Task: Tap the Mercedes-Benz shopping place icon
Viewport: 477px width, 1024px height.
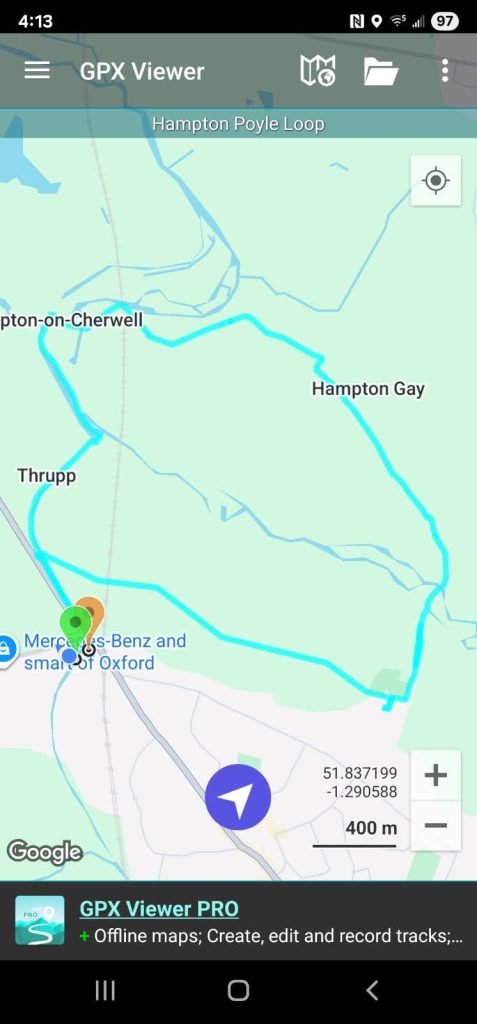Action: (5, 651)
